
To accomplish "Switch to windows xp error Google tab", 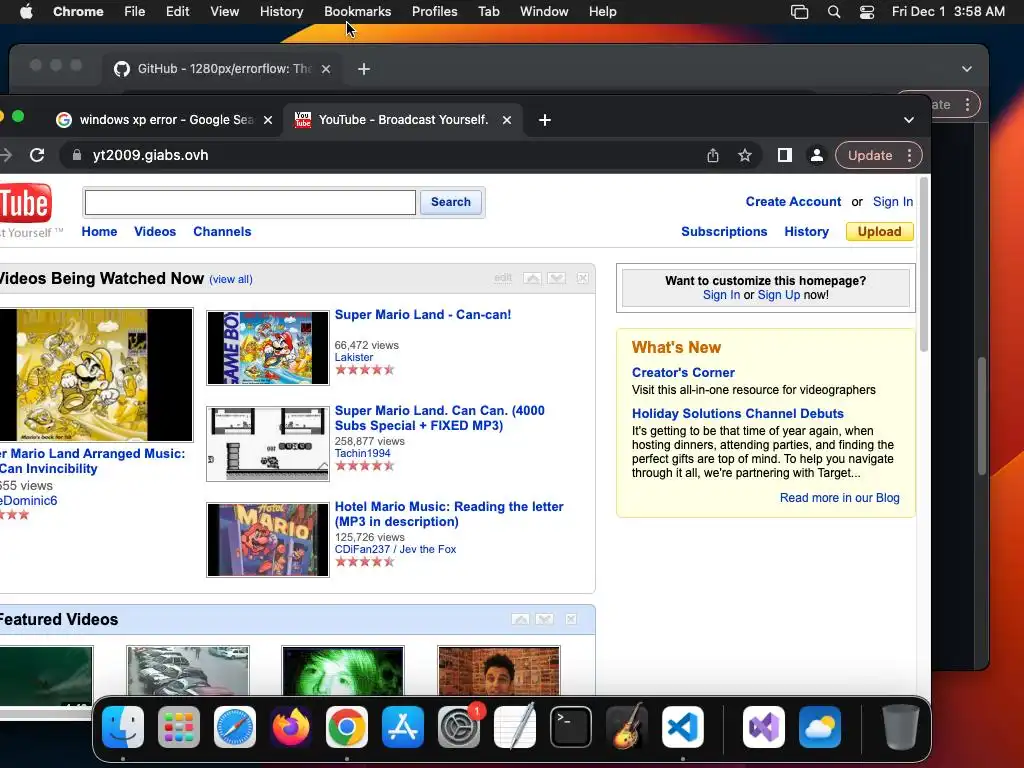I will pos(163,120).
